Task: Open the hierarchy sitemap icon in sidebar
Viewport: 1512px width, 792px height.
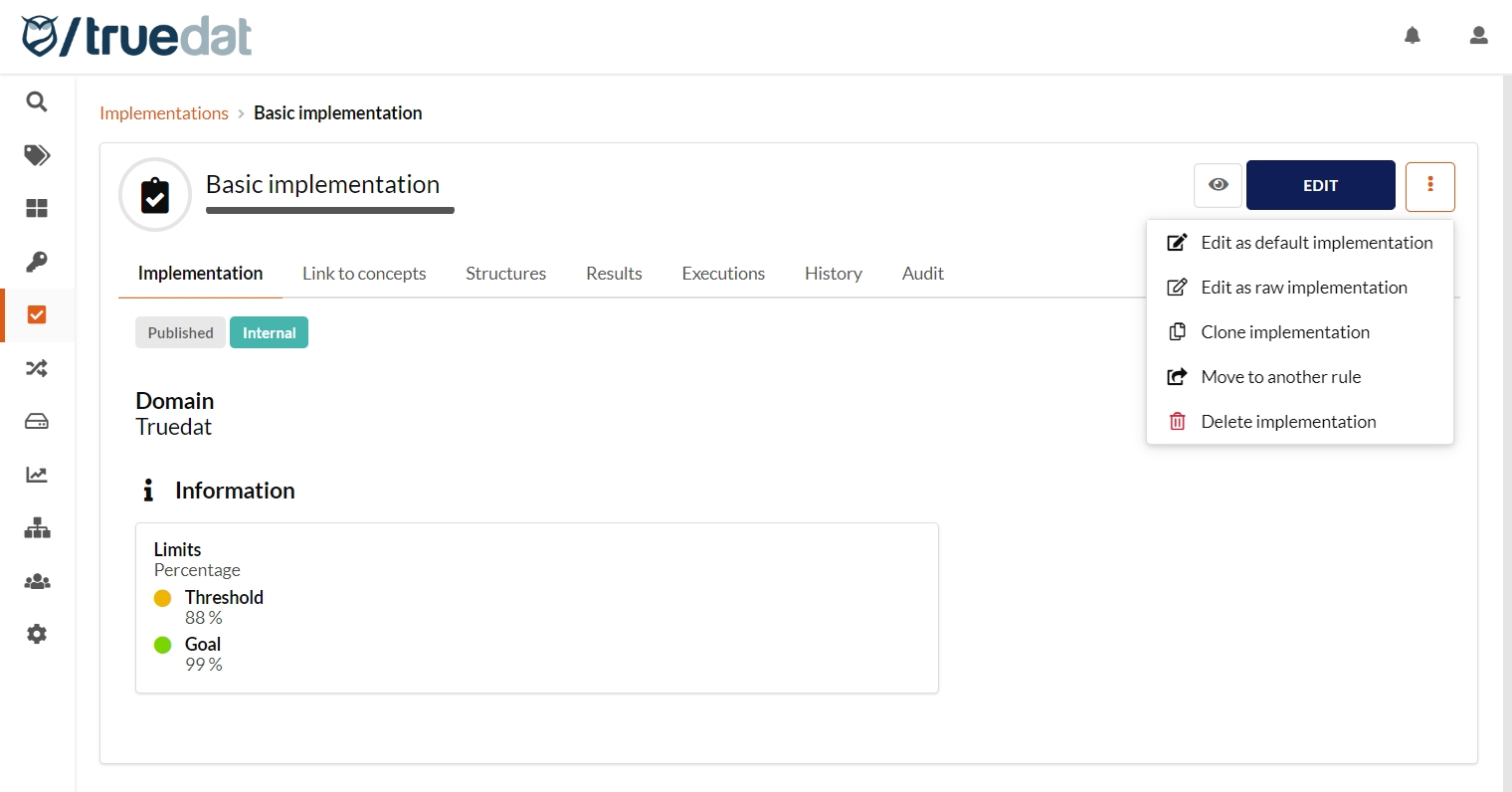Action: click(x=37, y=528)
